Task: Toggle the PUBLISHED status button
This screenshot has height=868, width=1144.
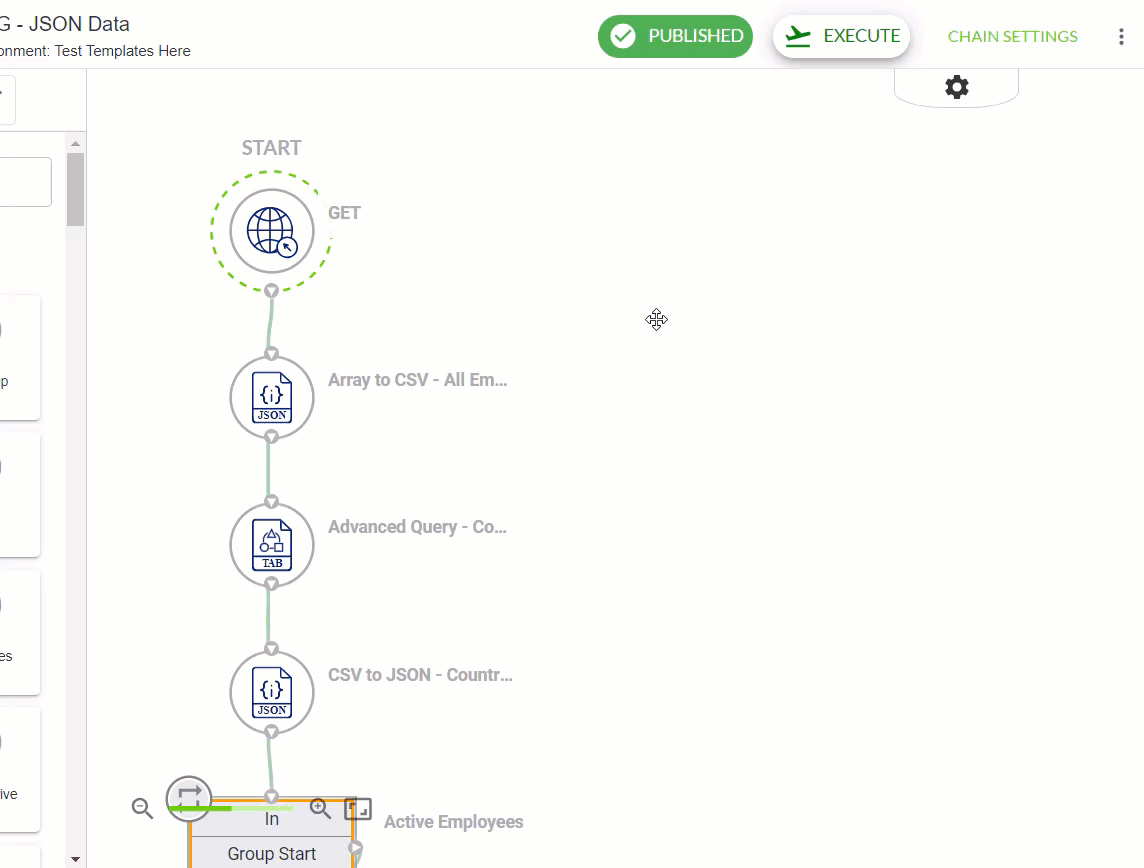Action: point(675,36)
